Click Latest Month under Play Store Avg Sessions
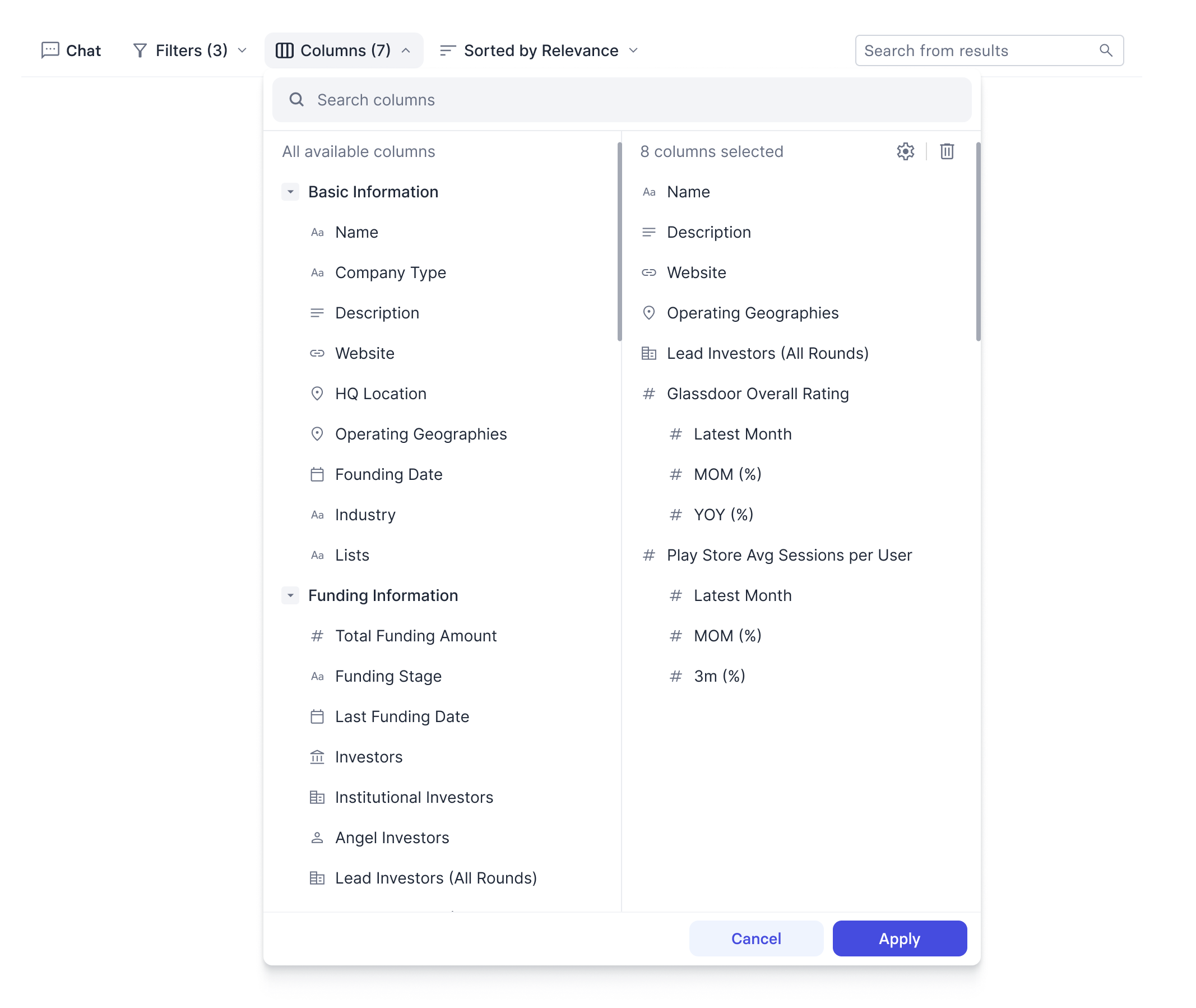The height and width of the screenshot is (1008, 1196). [742, 595]
